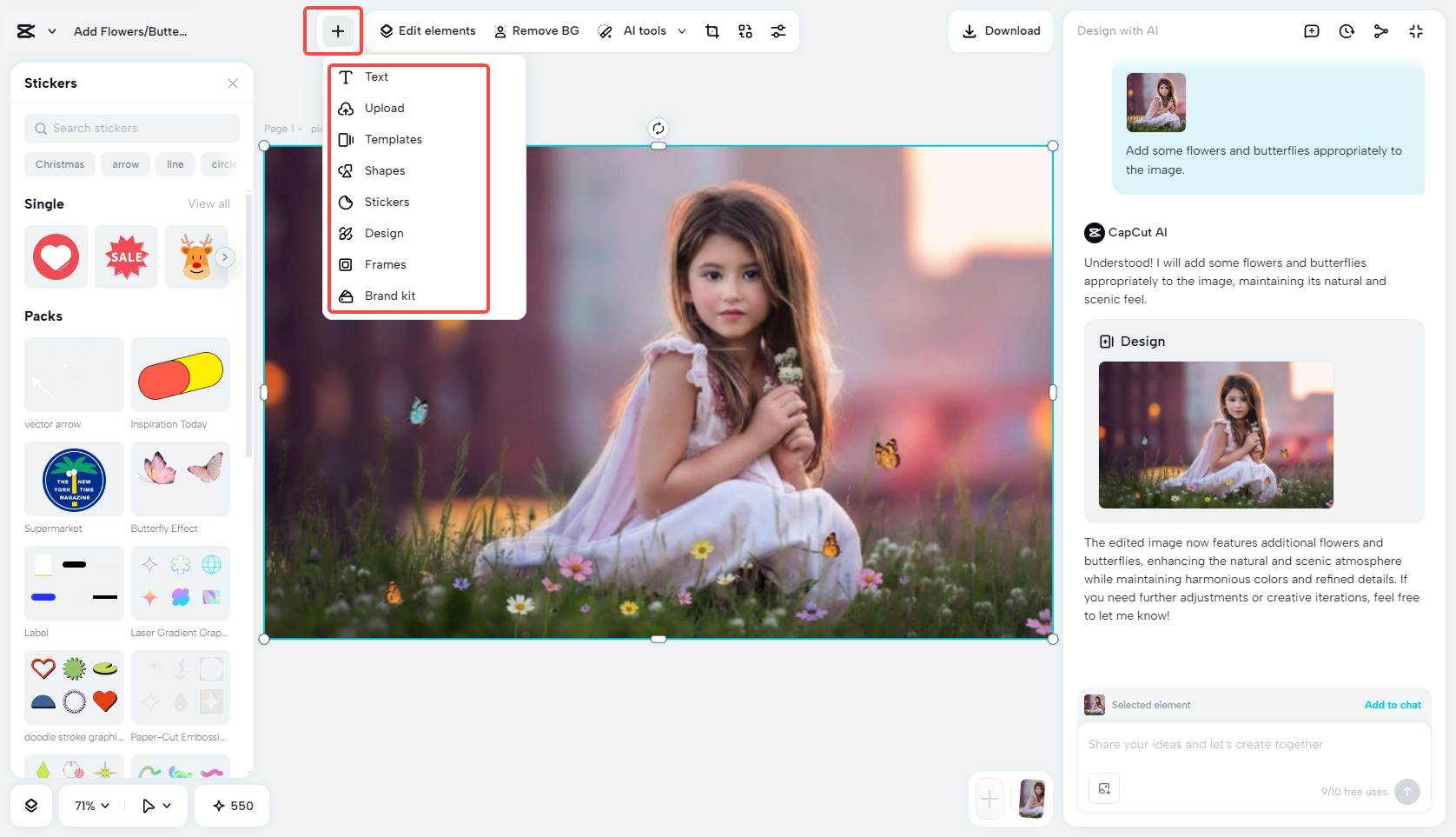This screenshot has height=837, width=1456.
Task: Collapse the Design with AI panel
Action: (x=1416, y=30)
